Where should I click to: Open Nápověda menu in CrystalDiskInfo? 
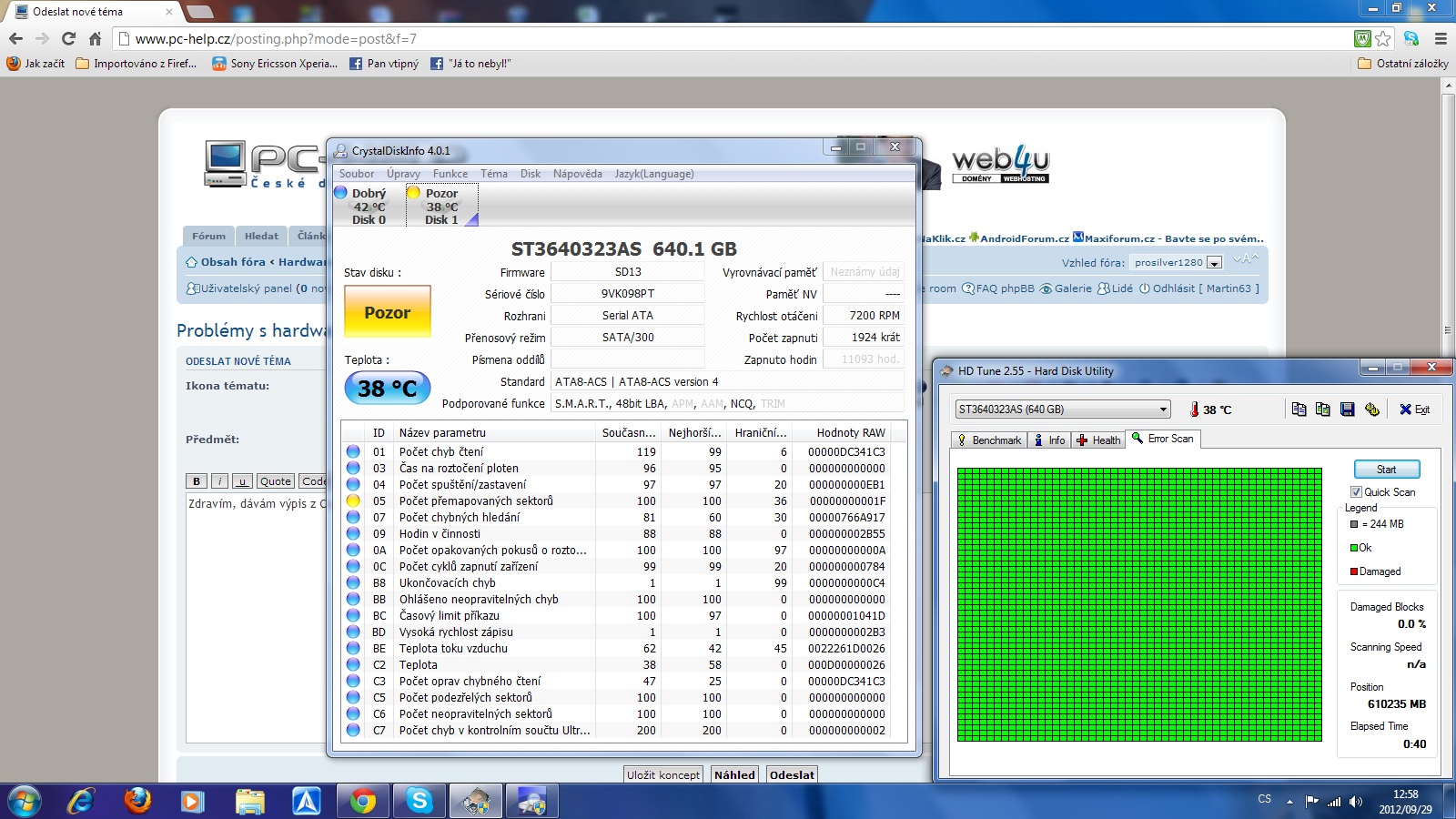pyautogui.click(x=578, y=174)
